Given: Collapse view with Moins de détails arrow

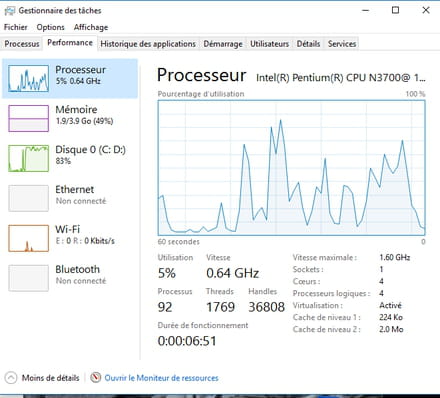Looking at the screenshot, I should (x=11, y=378).
